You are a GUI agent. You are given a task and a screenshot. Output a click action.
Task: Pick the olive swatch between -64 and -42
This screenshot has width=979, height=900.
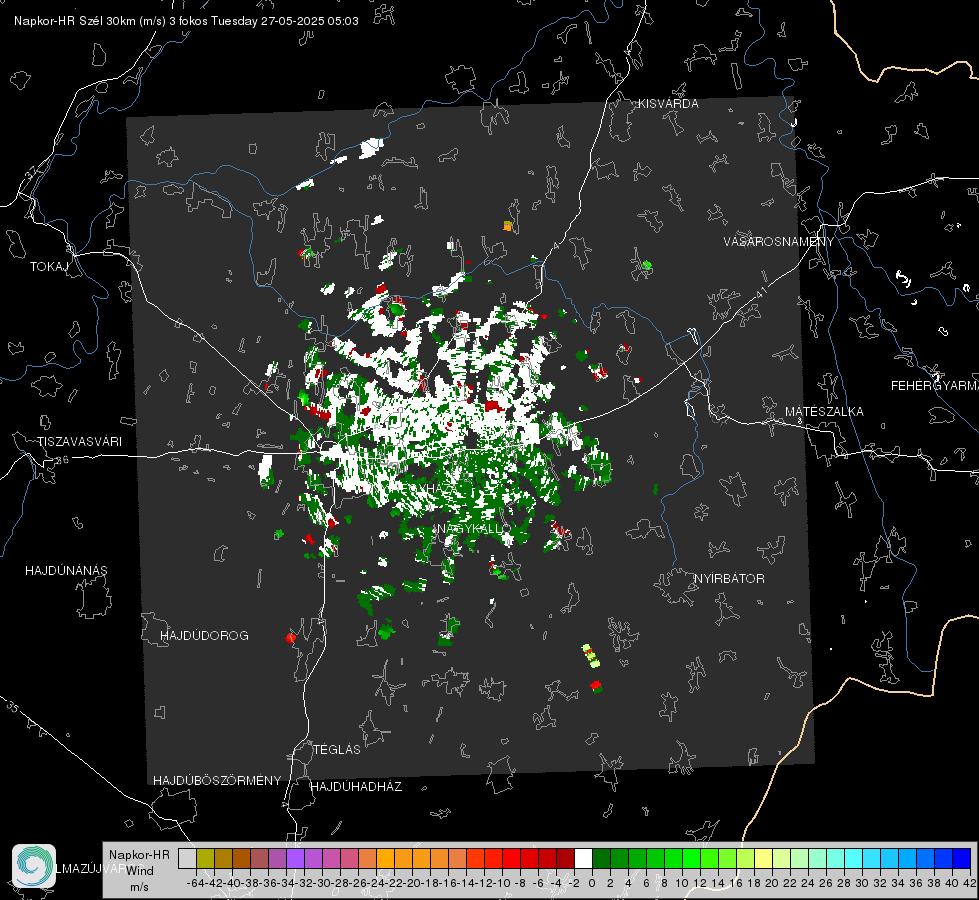coord(205,859)
